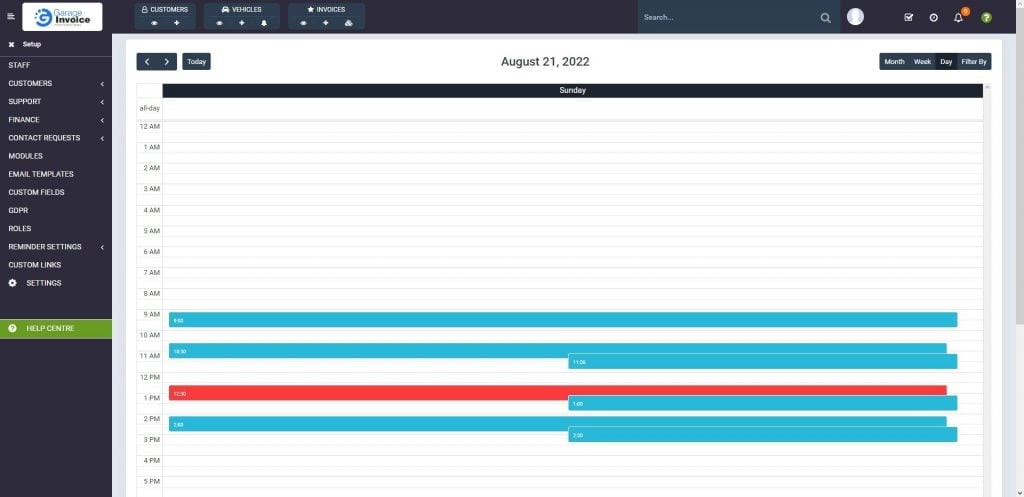Close the Setup menu with the X
The image size is (1024, 497).
coord(12,44)
